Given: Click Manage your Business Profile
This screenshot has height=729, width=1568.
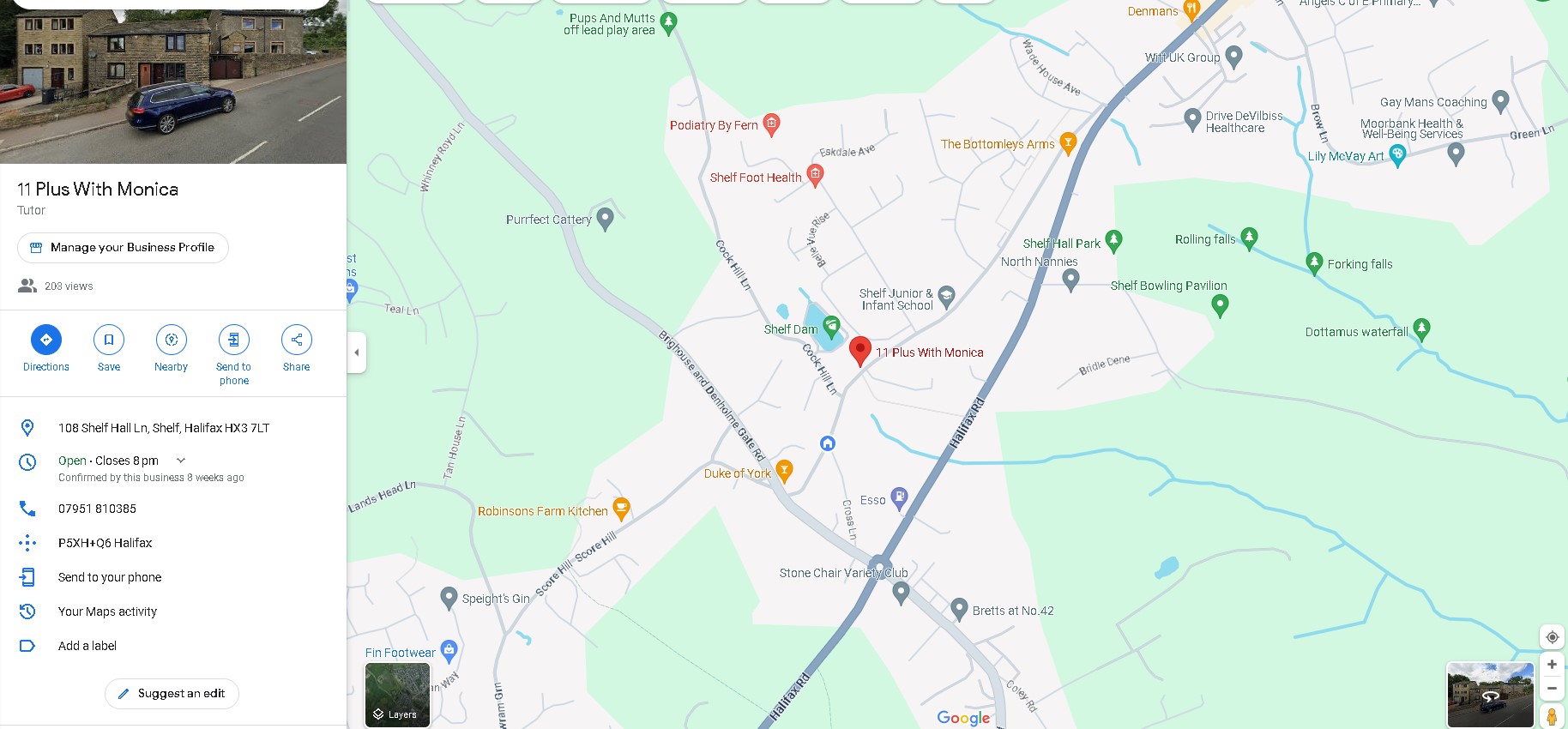Looking at the screenshot, I should point(123,248).
